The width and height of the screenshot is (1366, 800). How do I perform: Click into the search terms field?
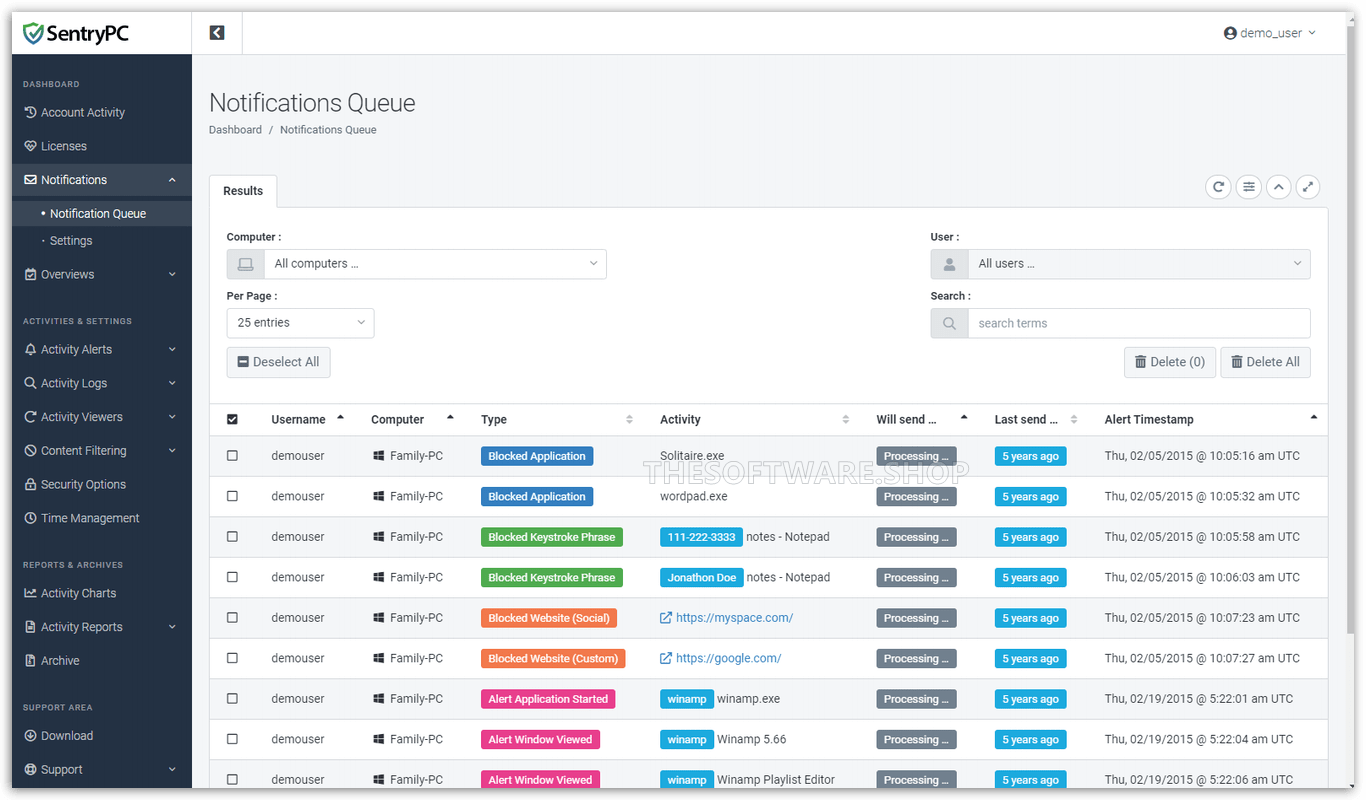[x=1139, y=323]
